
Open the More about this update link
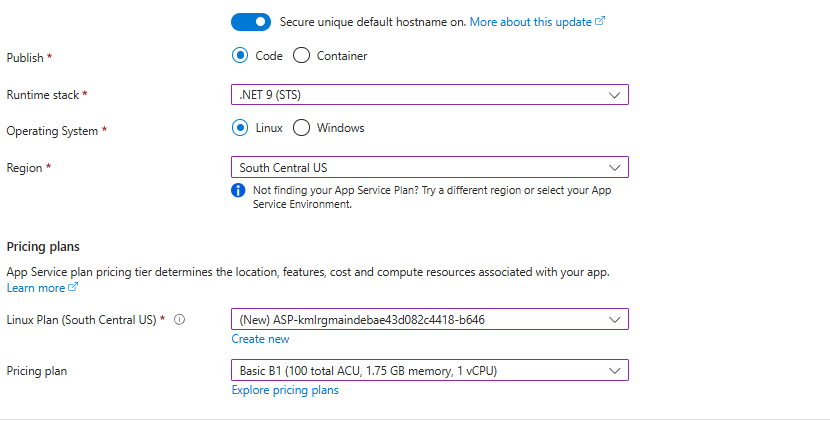point(531,21)
